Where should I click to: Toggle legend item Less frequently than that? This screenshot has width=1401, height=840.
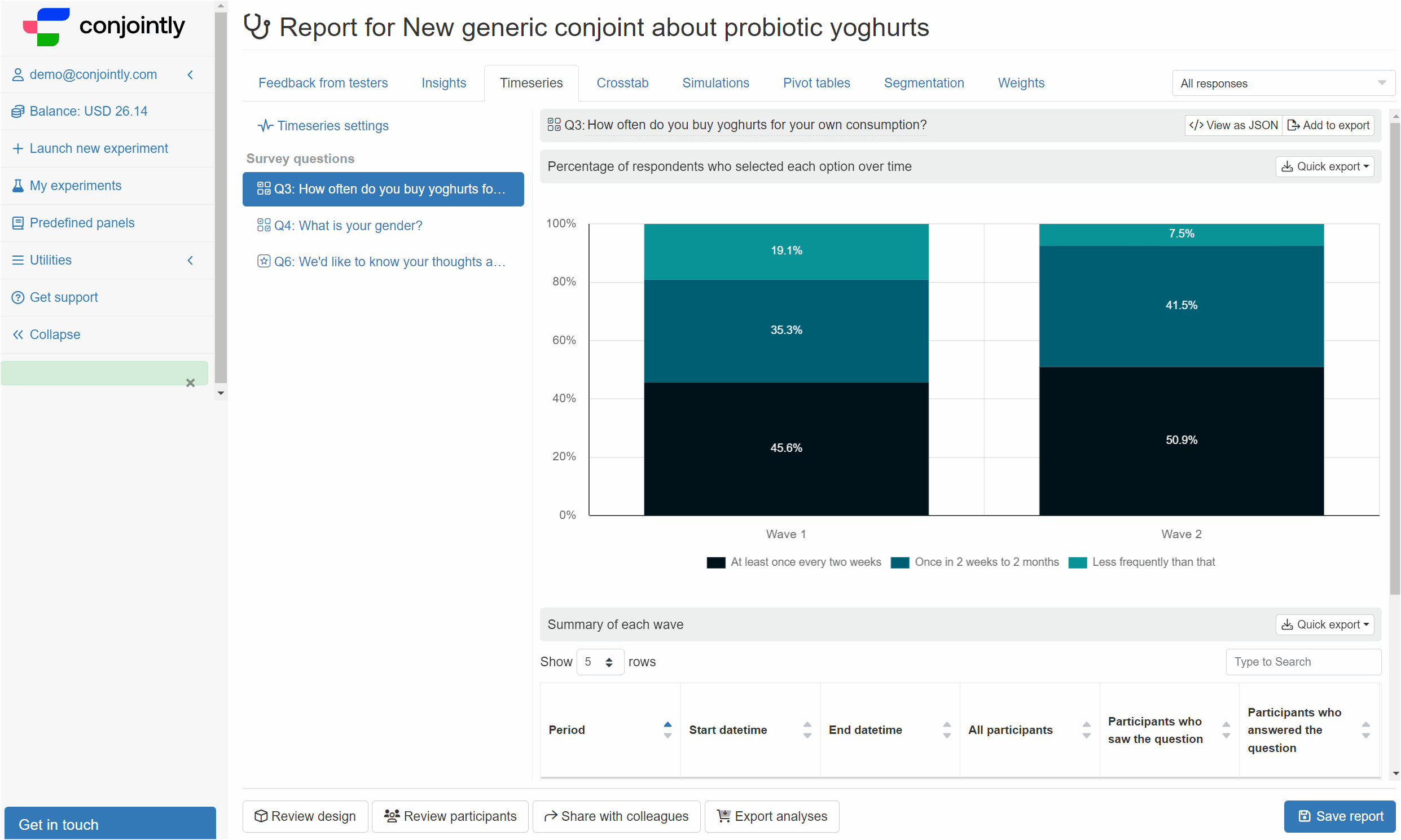coord(1141,562)
